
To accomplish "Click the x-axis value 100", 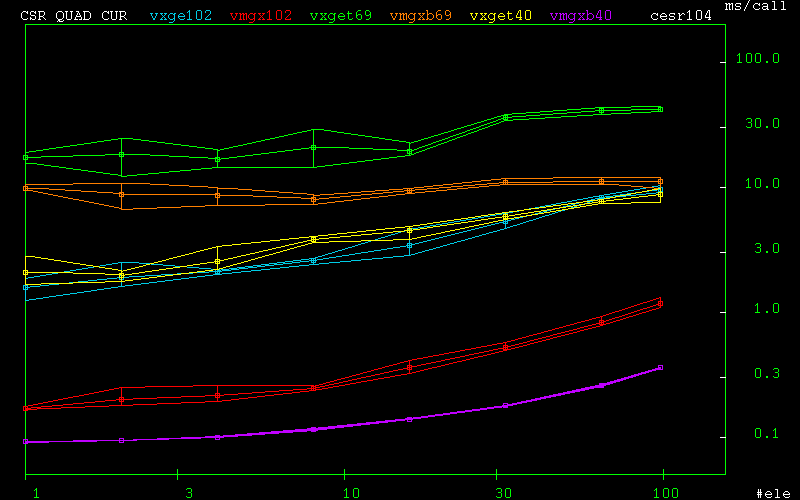I will (666, 493).
